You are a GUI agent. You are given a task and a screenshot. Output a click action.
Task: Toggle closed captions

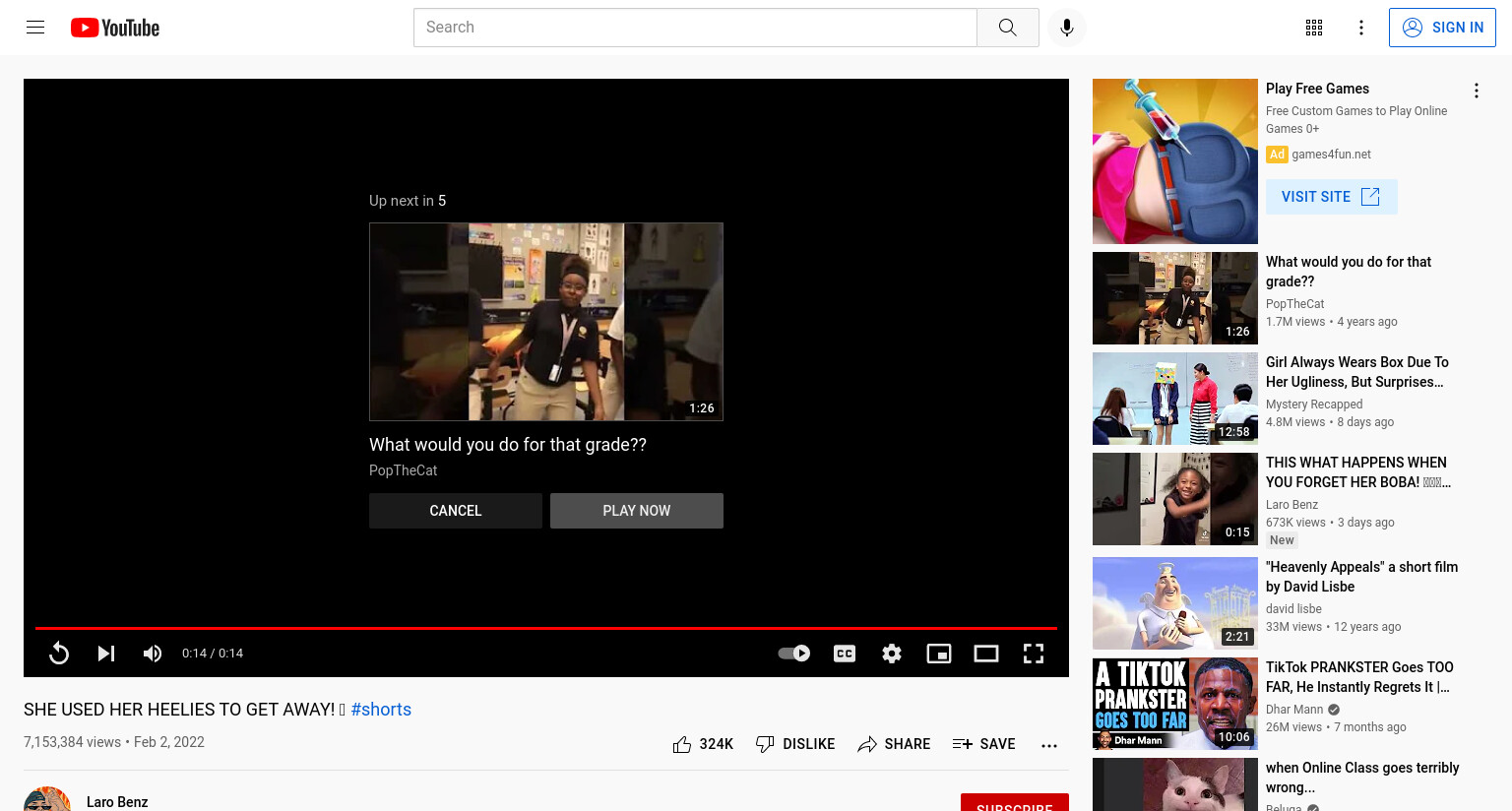pos(845,654)
